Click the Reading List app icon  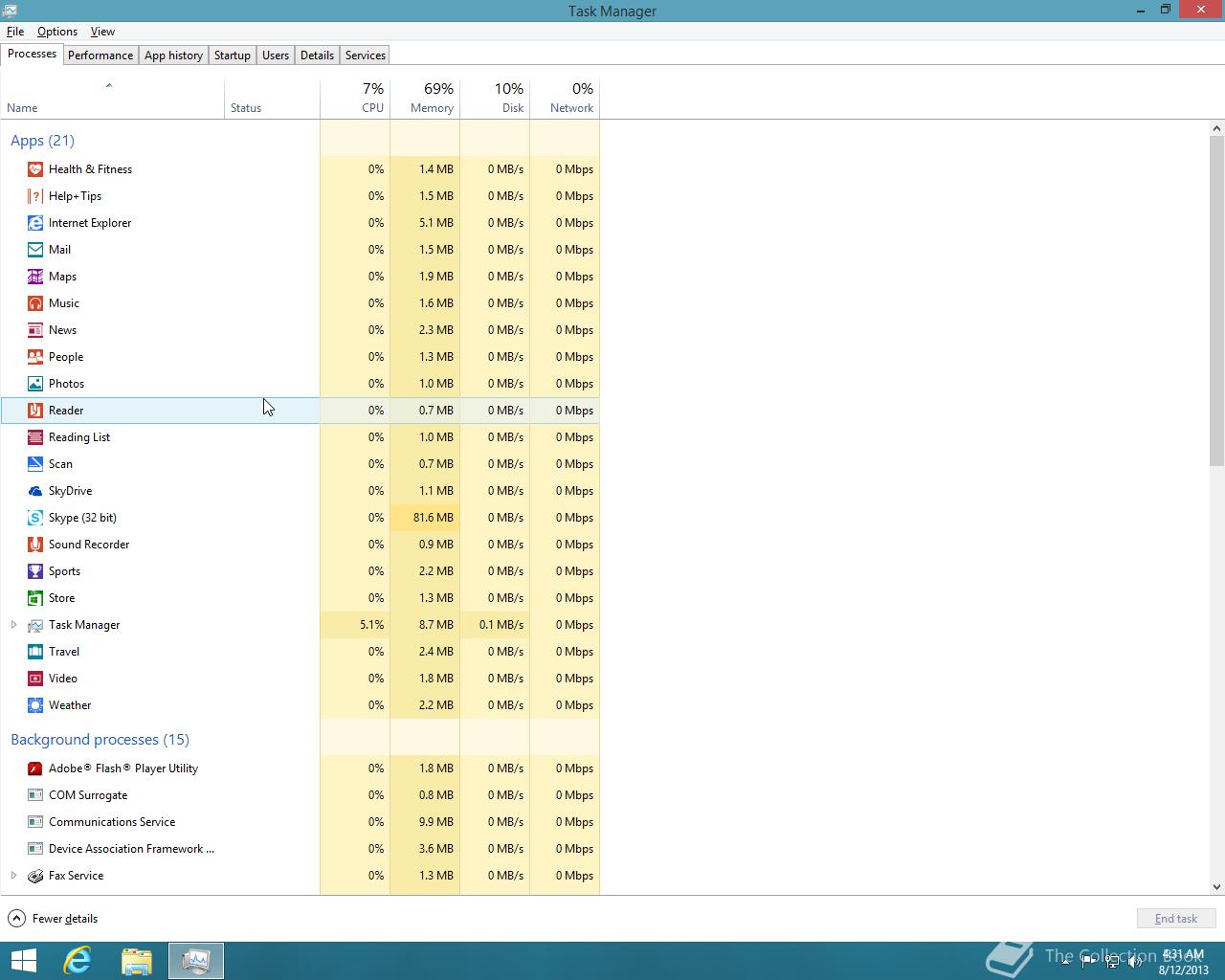click(x=35, y=437)
